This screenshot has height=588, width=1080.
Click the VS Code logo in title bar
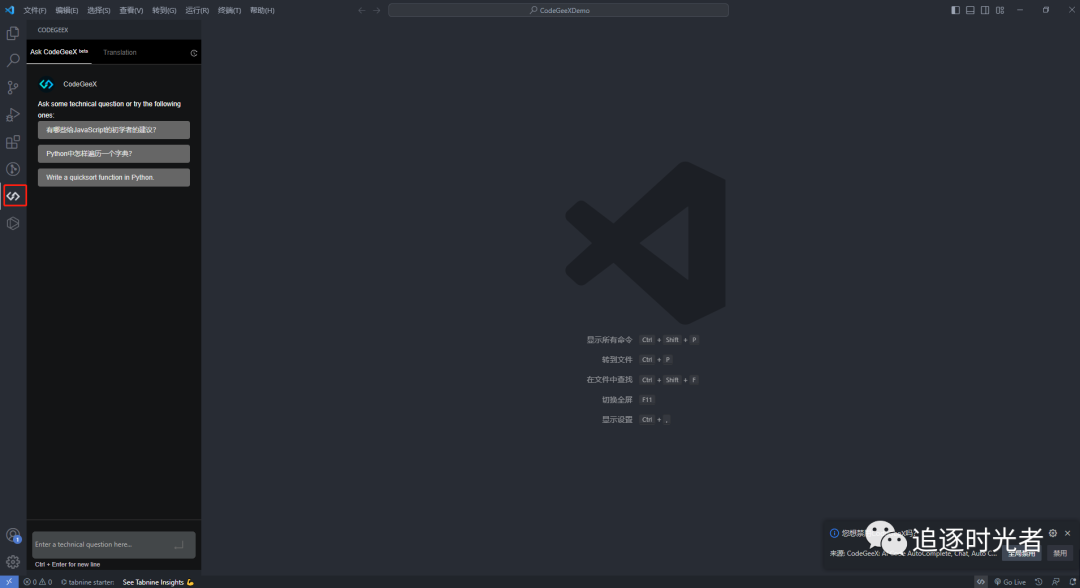[10, 10]
